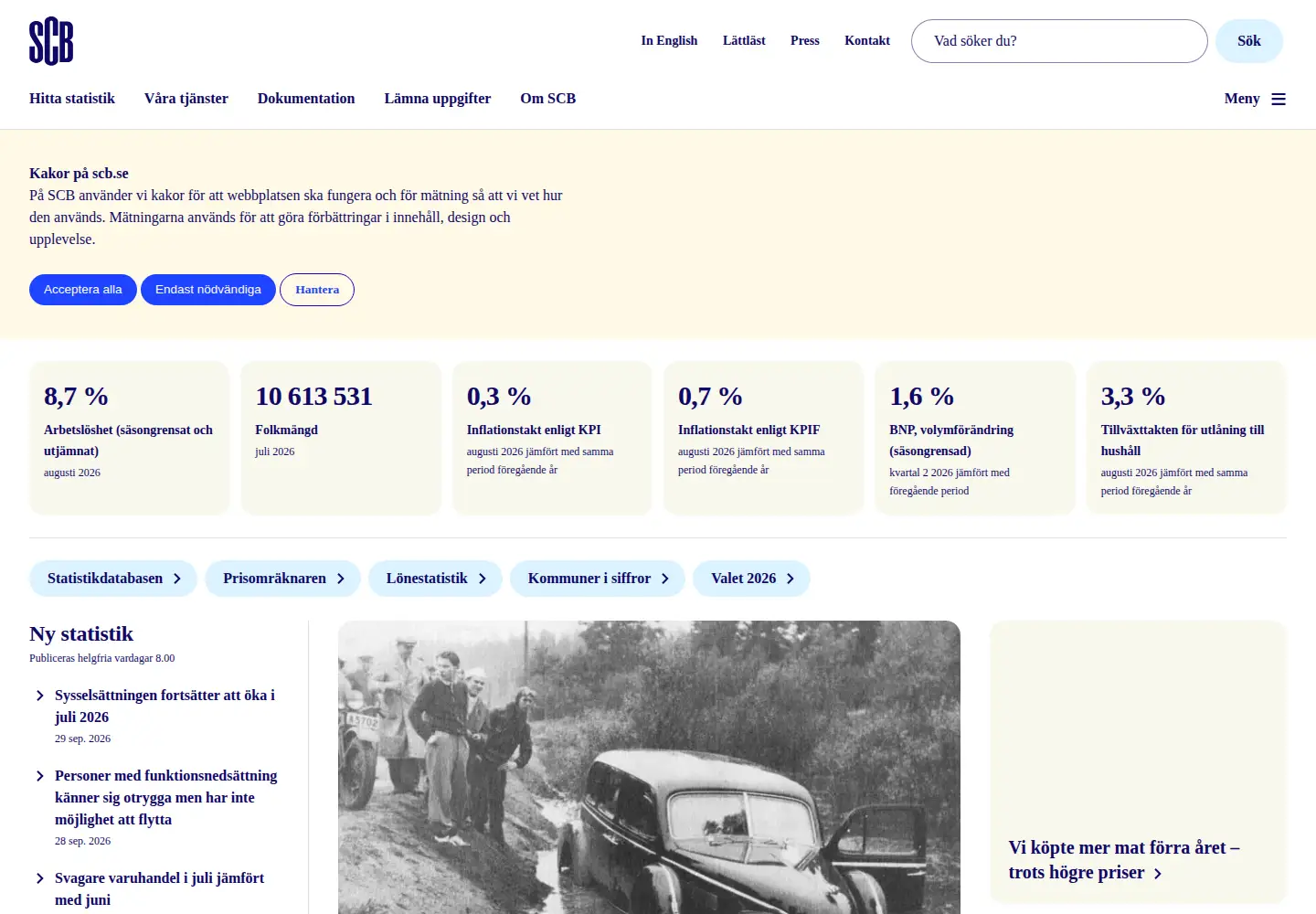Viewport: 1316px width, 914px height.
Task: Click the date '28 sep. 2026'
Action: click(x=82, y=841)
